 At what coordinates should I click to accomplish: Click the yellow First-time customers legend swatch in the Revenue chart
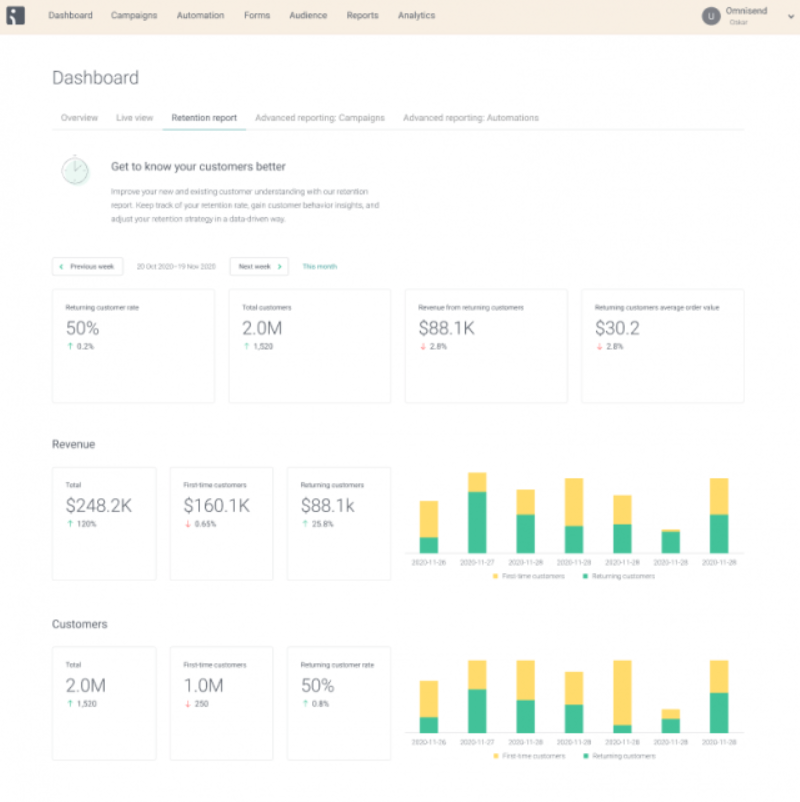tap(495, 576)
